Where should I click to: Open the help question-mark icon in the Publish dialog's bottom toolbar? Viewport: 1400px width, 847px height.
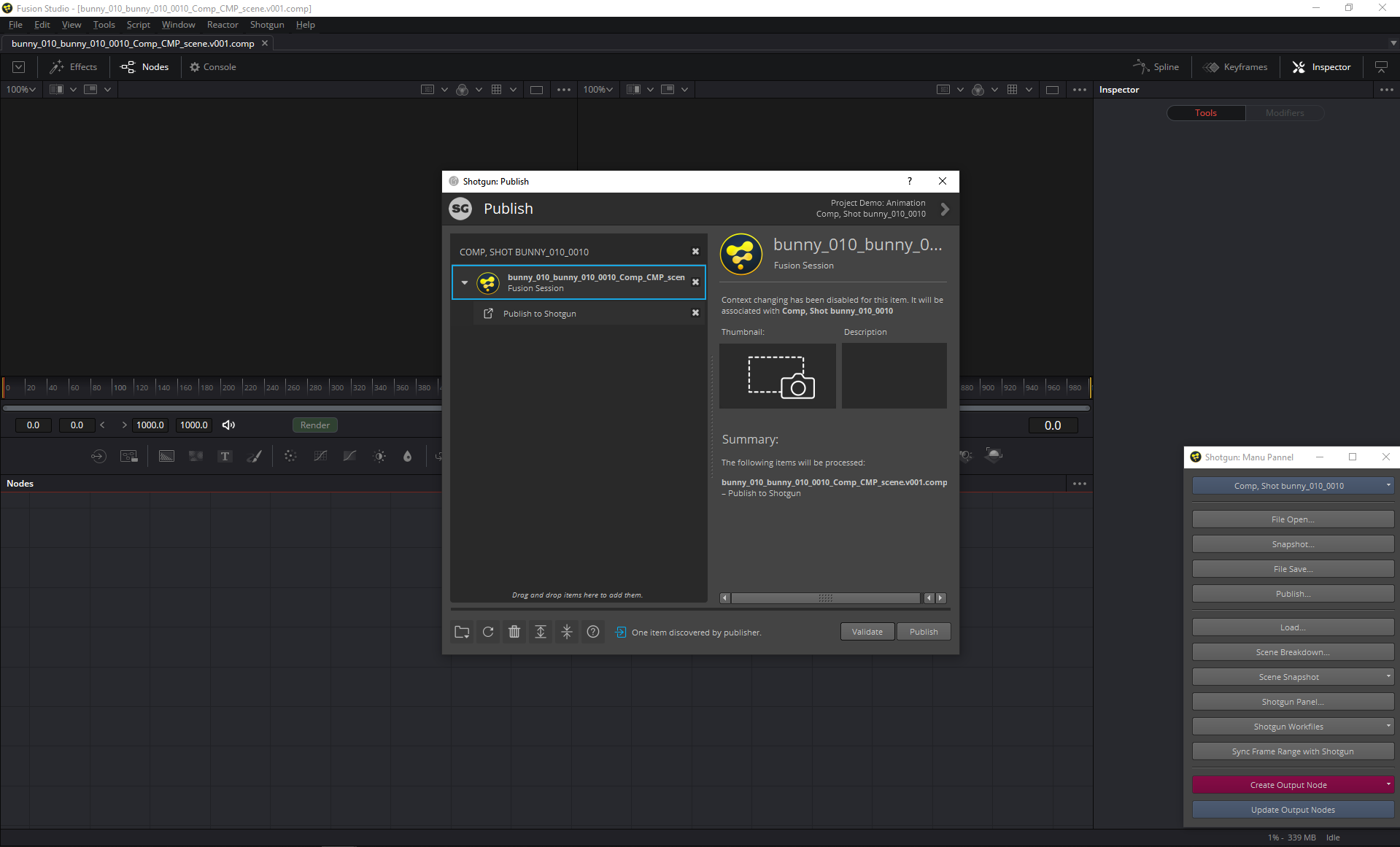(593, 632)
